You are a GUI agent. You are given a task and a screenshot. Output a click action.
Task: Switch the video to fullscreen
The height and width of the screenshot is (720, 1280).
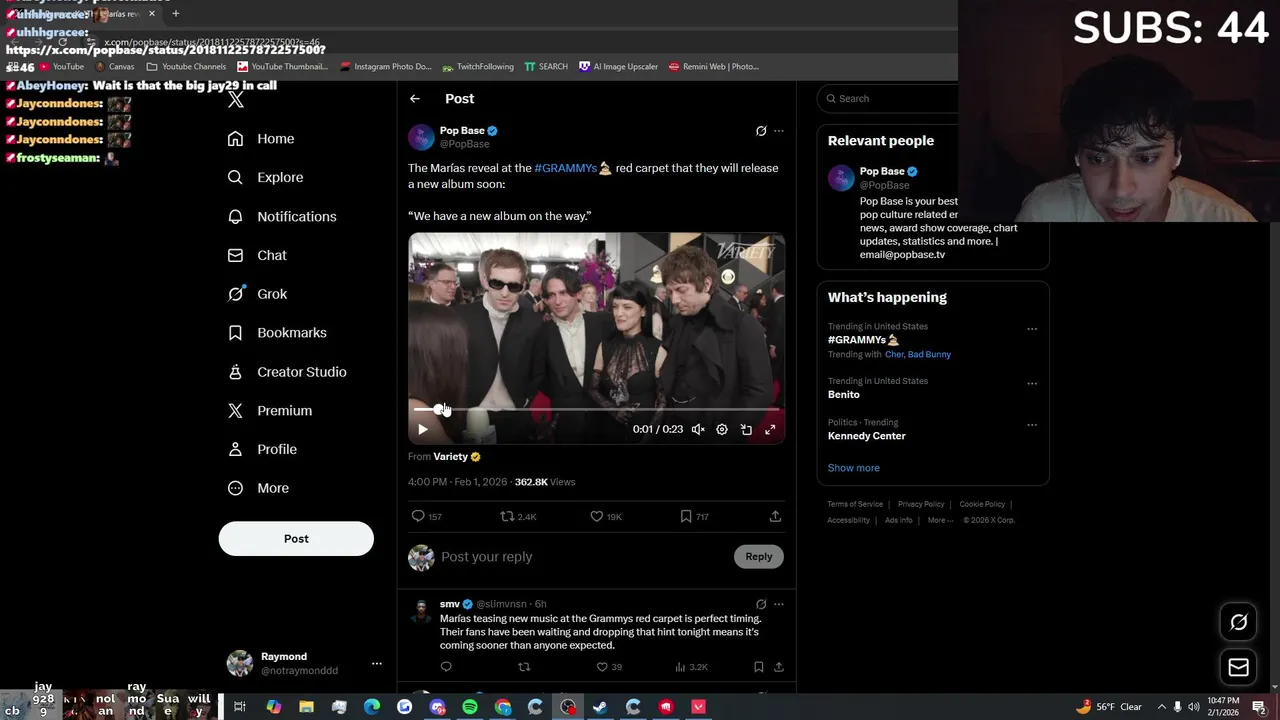tap(770, 429)
